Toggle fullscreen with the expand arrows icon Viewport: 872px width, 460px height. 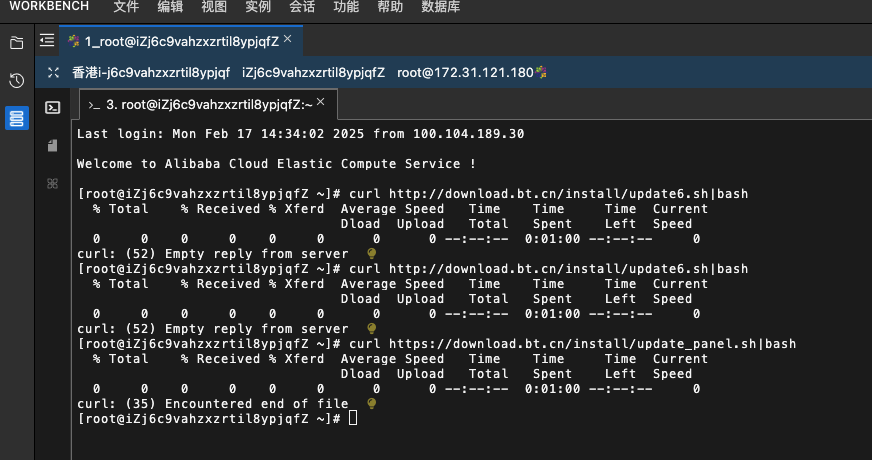coord(53,72)
